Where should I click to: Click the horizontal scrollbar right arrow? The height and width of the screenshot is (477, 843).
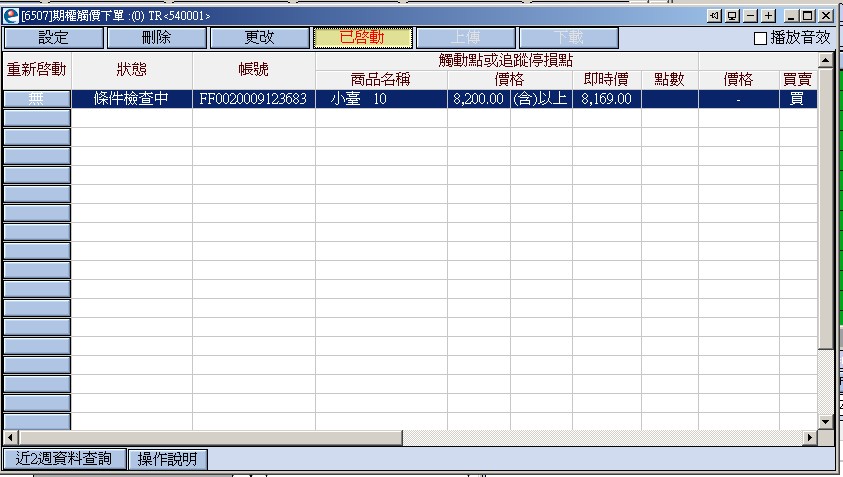click(x=810, y=438)
